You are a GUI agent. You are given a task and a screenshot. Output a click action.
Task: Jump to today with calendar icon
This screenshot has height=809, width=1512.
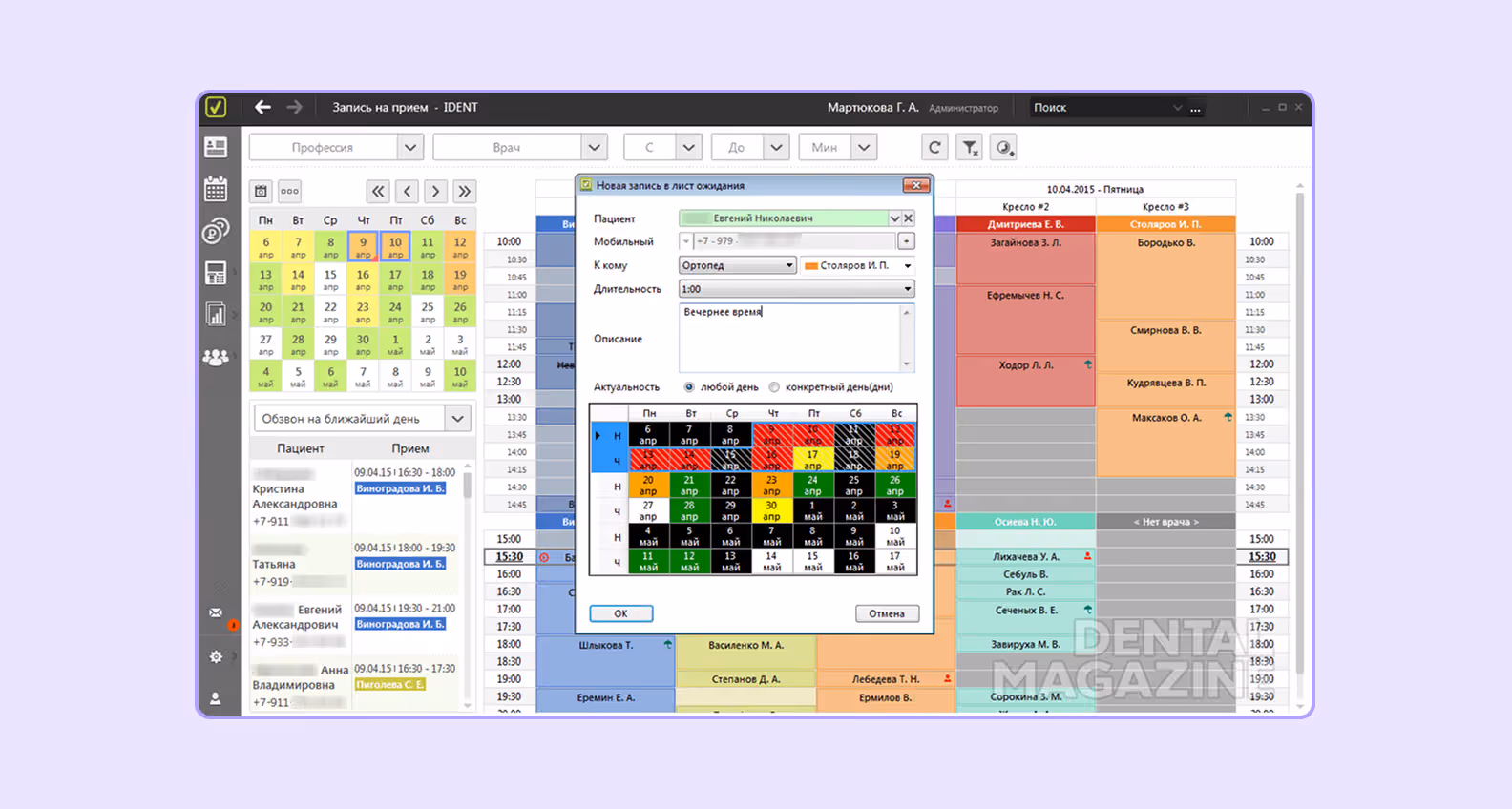coord(261,191)
